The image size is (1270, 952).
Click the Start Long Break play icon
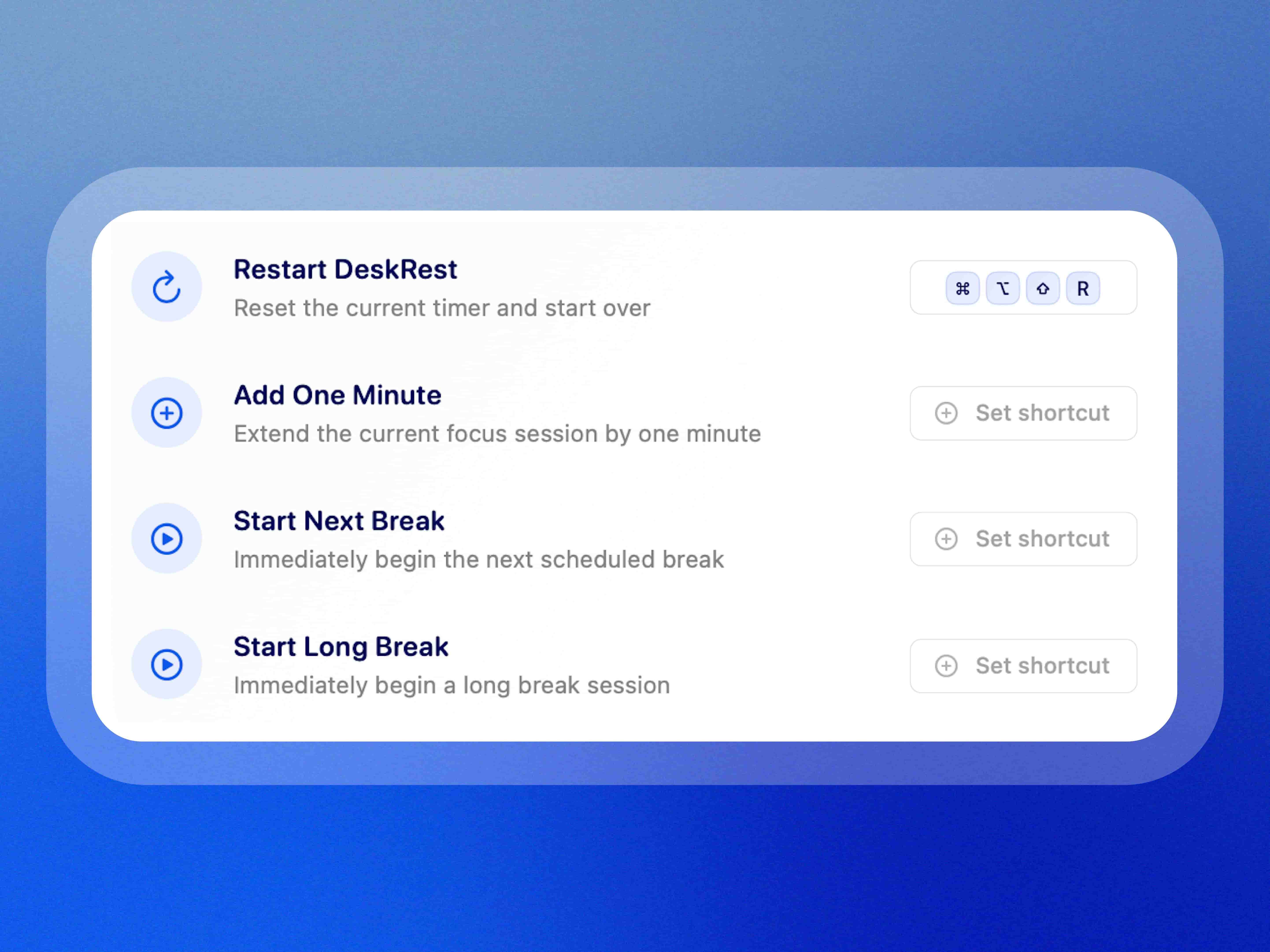pyautogui.click(x=167, y=664)
